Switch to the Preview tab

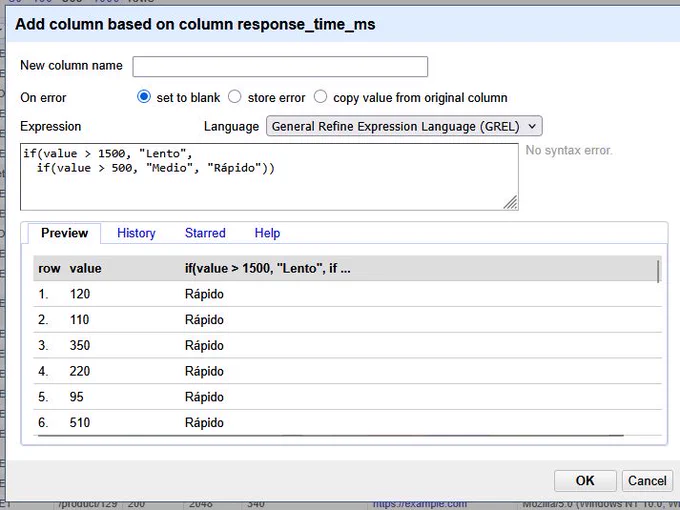tap(65, 233)
